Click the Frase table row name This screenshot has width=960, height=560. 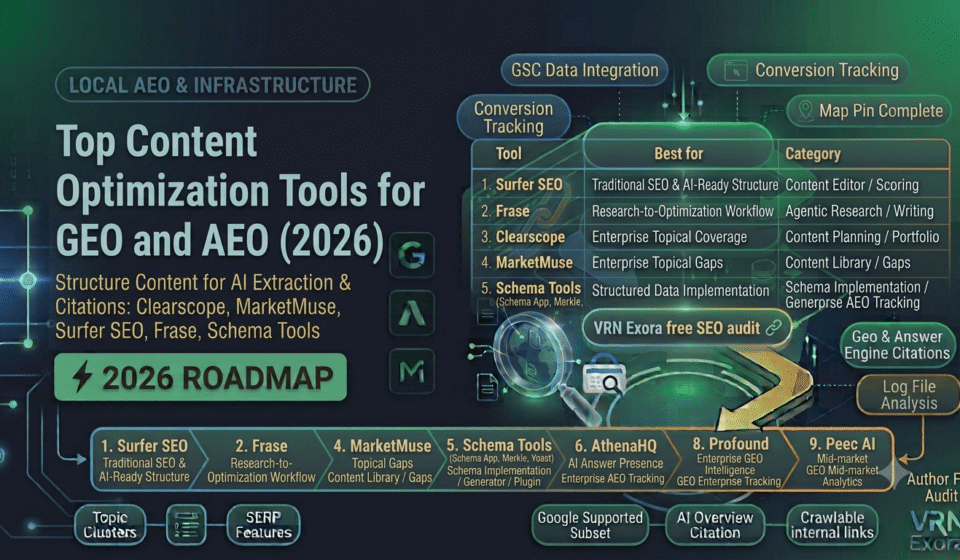pos(512,211)
